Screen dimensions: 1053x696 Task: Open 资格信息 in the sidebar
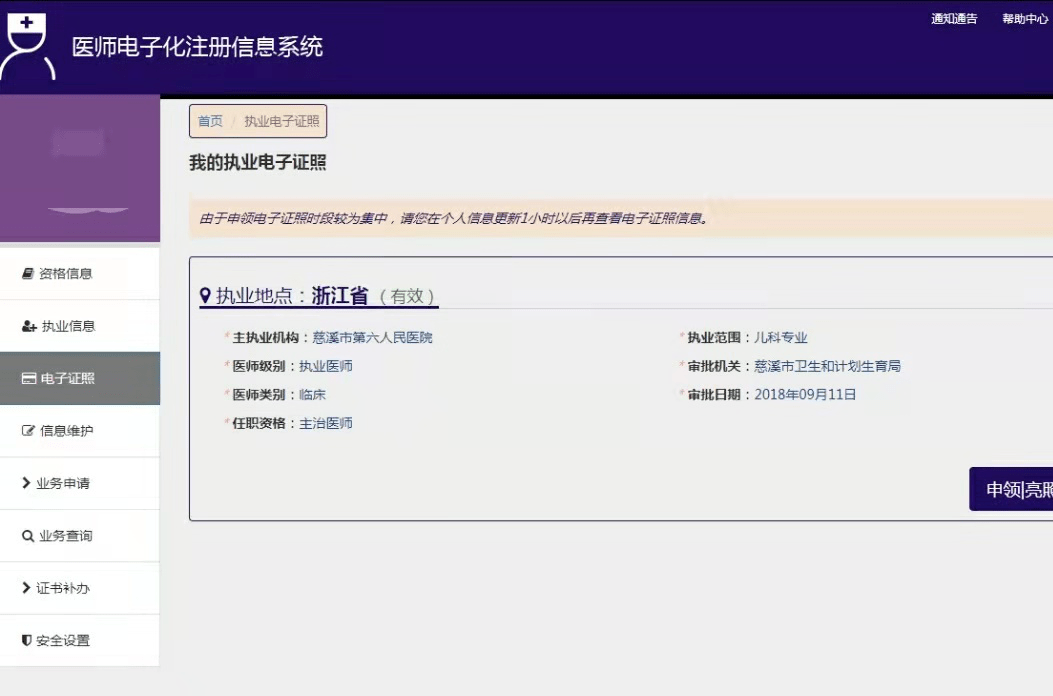80,273
